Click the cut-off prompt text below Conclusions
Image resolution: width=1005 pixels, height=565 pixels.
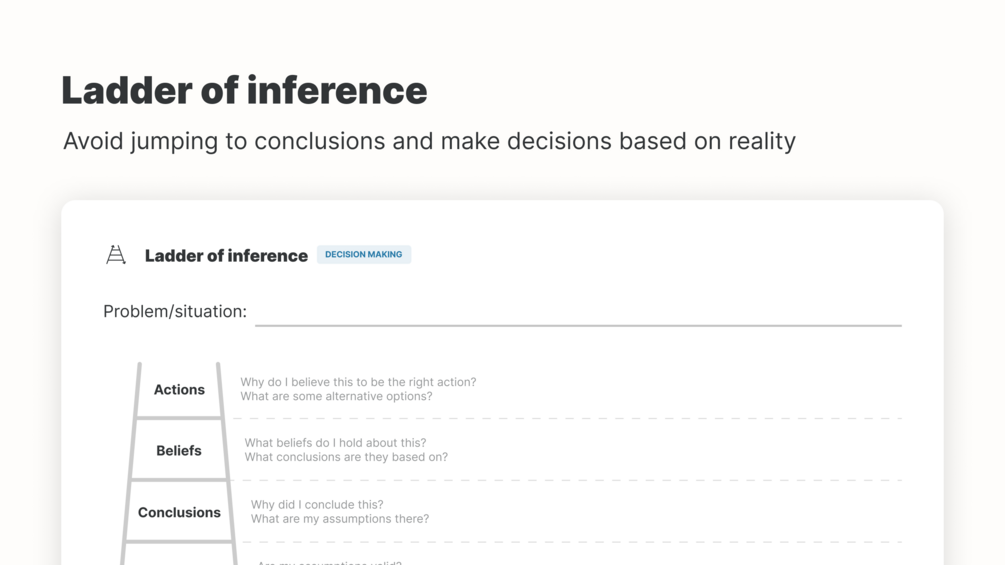click(x=330, y=562)
